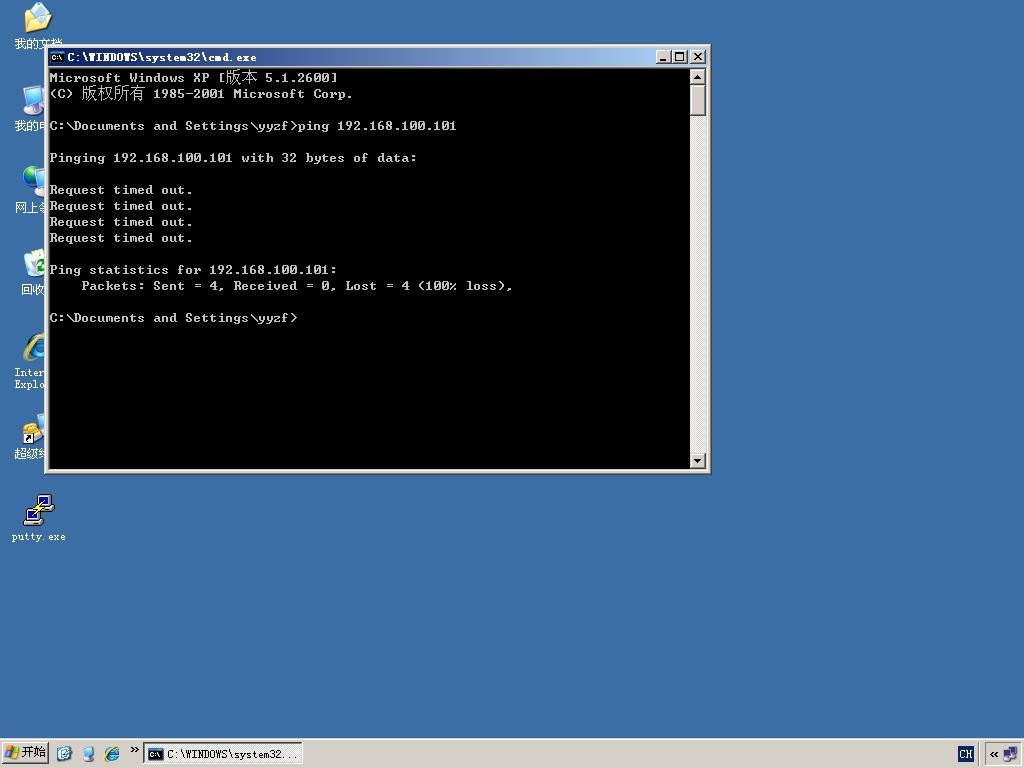The height and width of the screenshot is (768, 1024).
Task: Click the CH language bar indicator
Action: coord(966,754)
